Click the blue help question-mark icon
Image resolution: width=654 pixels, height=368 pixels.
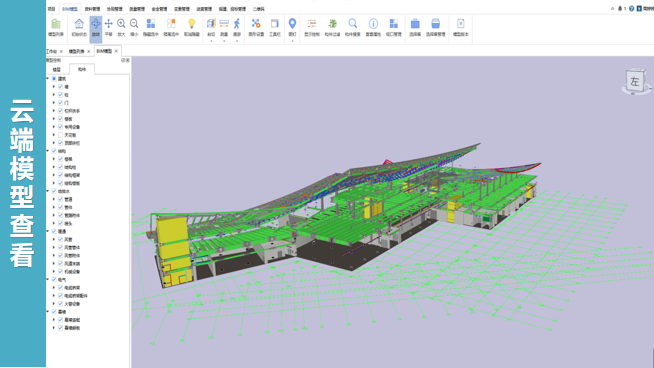[x=631, y=8]
